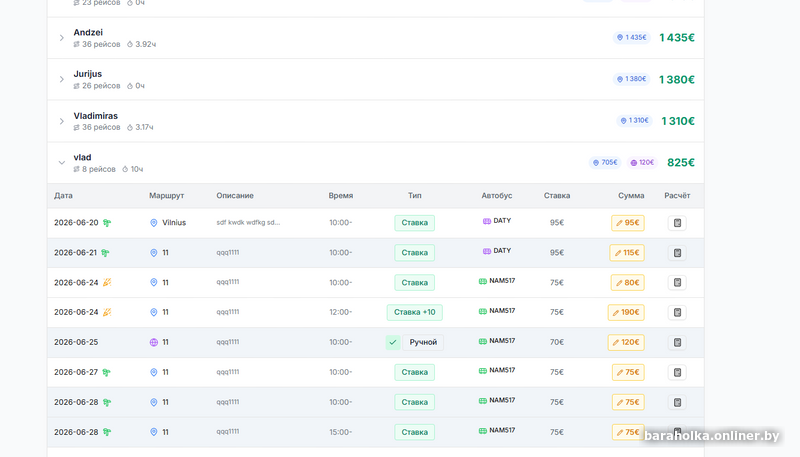800x457 pixels.
Task: Expand the Vladimiras driver row
Action: pos(61,121)
